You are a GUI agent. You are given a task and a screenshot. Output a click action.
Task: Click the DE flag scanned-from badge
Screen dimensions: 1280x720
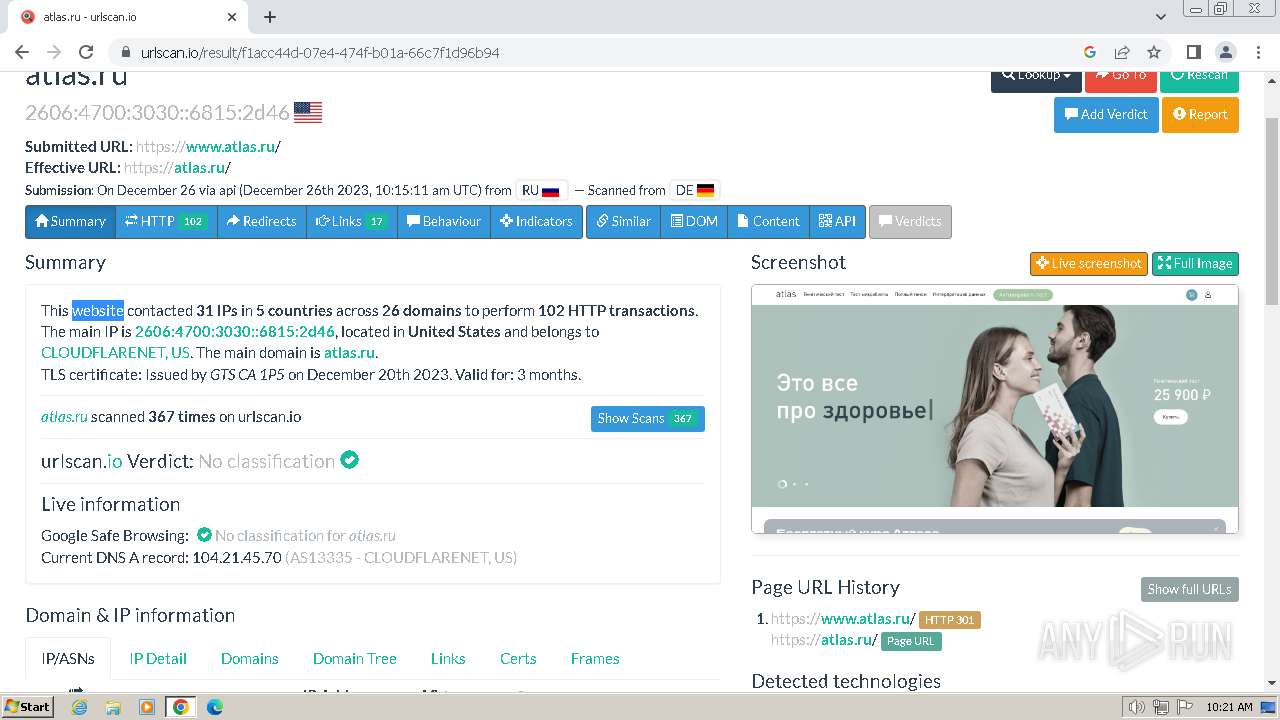click(694, 190)
